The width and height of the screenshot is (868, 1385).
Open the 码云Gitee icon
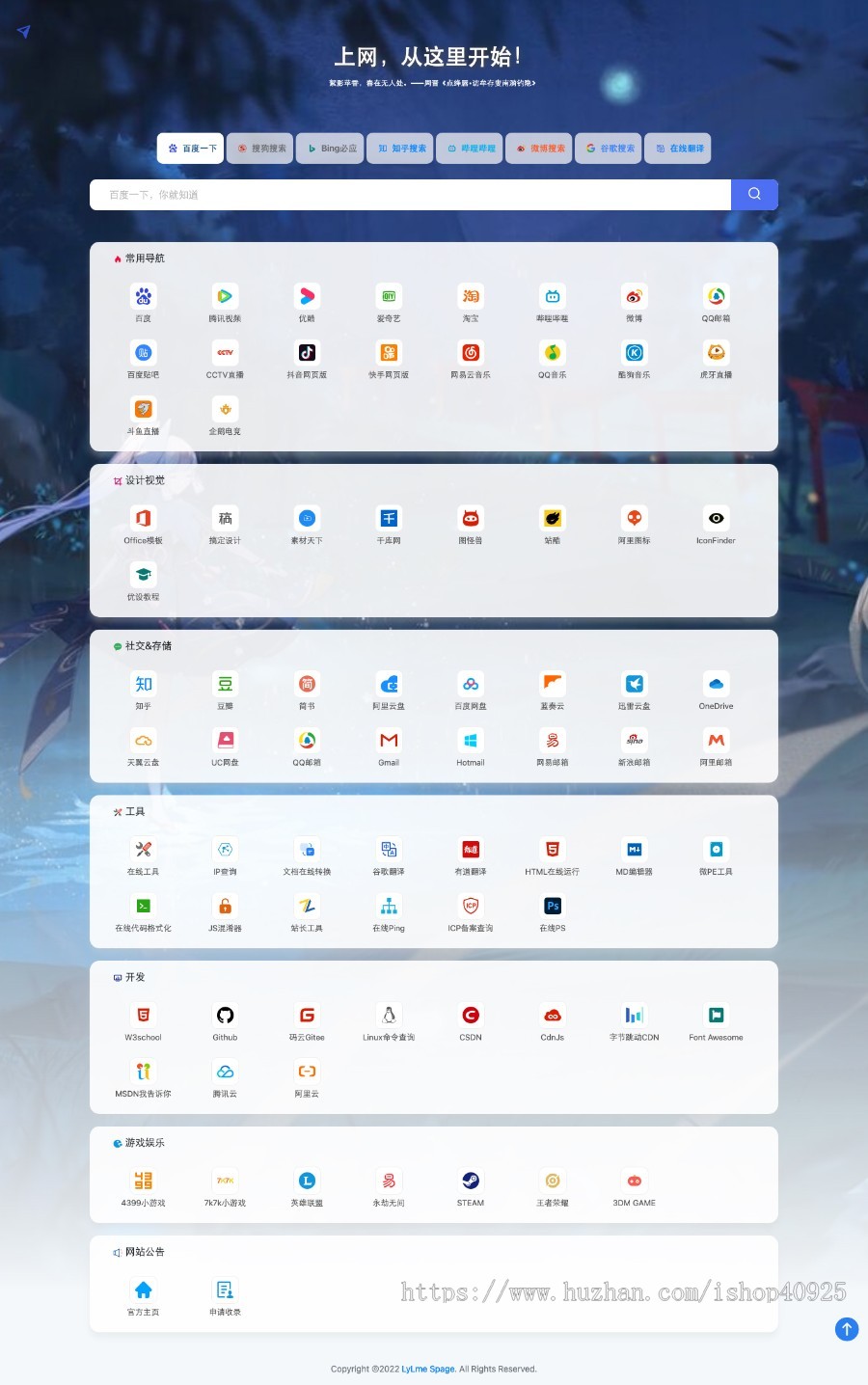click(x=307, y=1015)
